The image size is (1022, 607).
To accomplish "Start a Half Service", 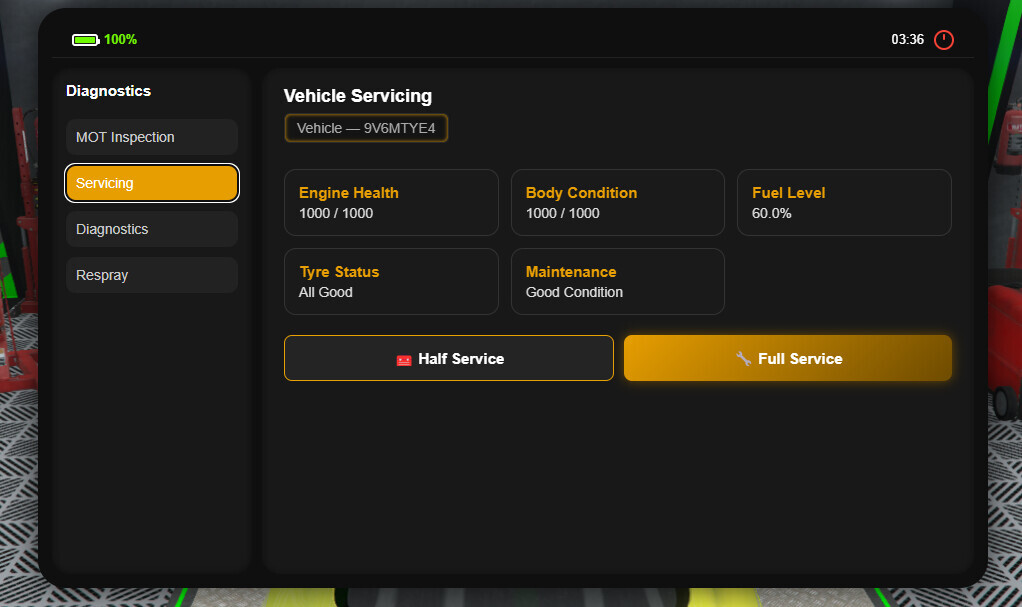I will (449, 358).
